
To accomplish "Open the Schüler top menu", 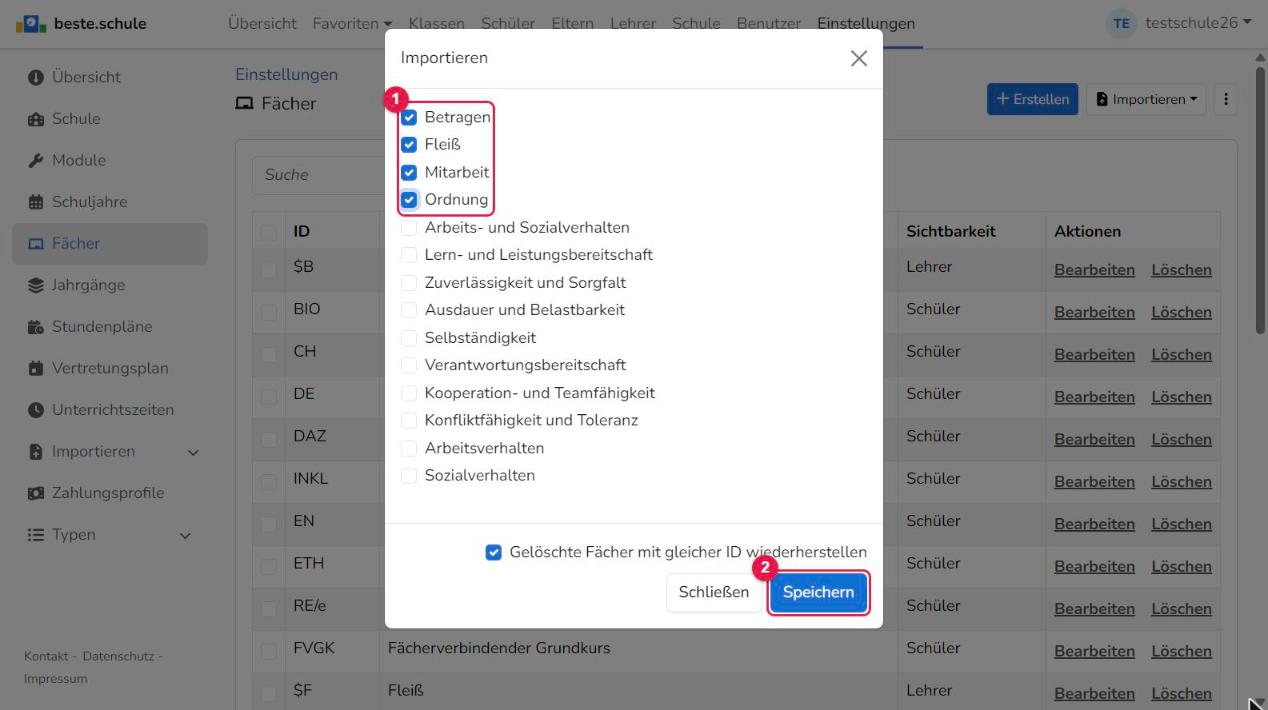I will pyautogui.click(x=508, y=24).
